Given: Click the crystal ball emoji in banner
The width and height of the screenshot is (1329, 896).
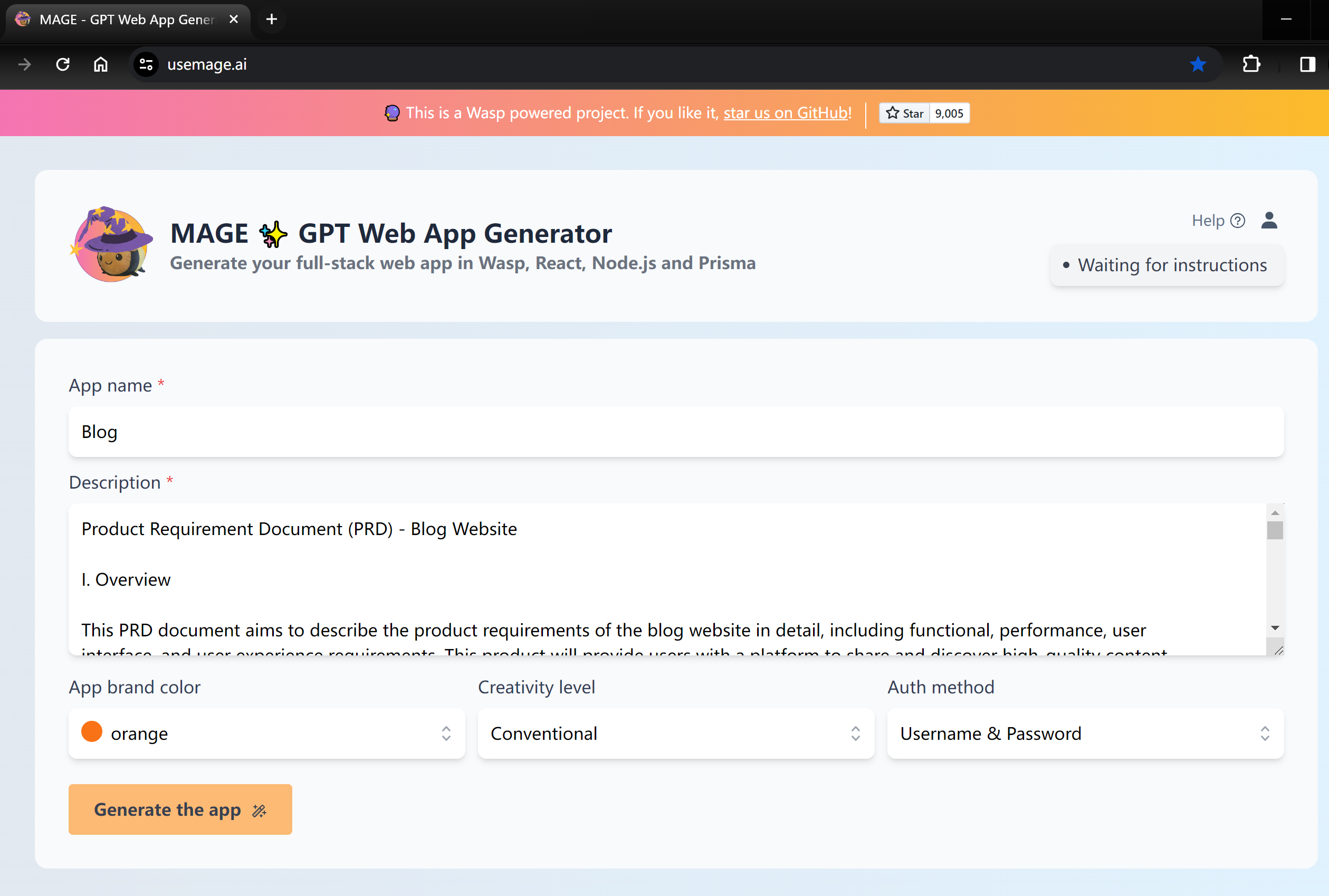Looking at the screenshot, I should coord(392,113).
